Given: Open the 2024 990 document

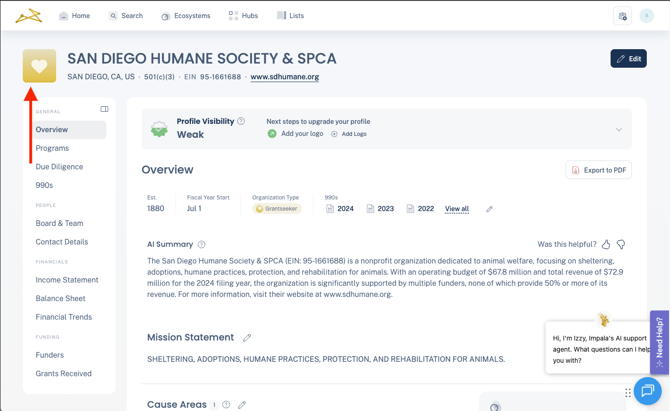Looking at the screenshot, I should [340, 209].
